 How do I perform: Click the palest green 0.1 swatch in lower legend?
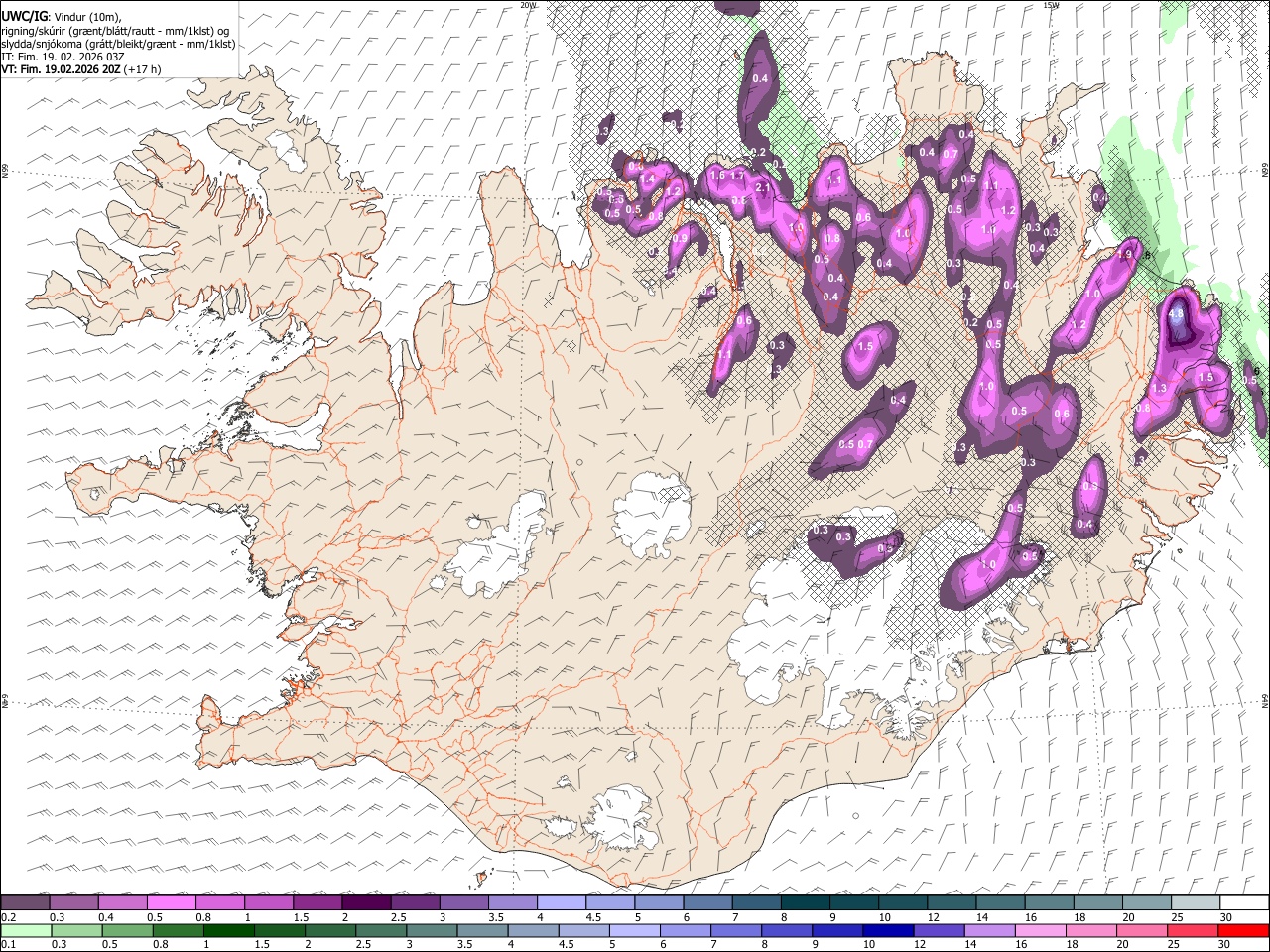tap(26, 930)
